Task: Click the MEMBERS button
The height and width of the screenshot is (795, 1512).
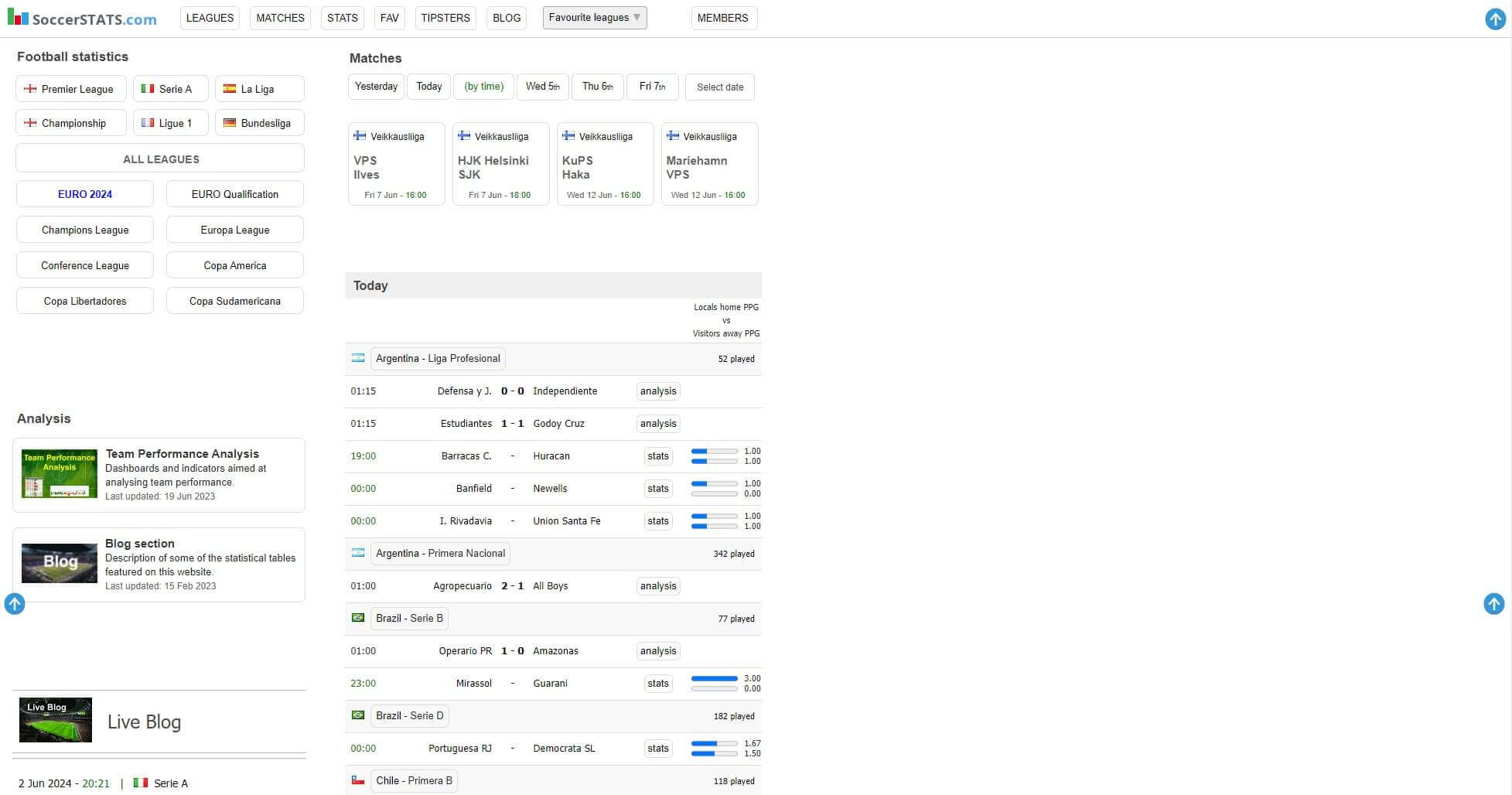Action: pyautogui.click(x=723, y=17)
